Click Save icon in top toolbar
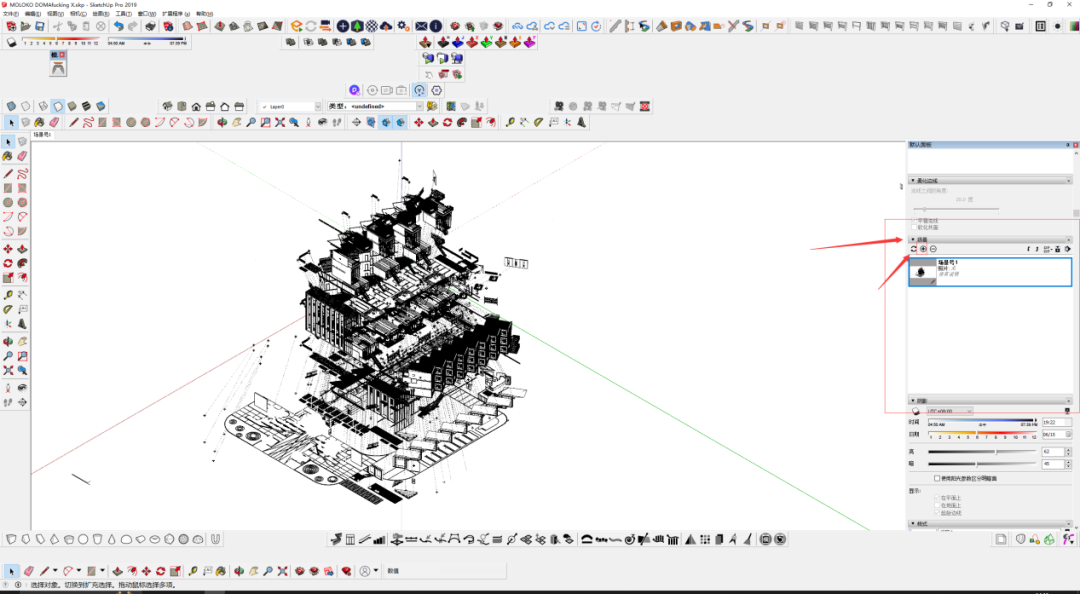The height and width of the screenshot is (594, 1080). (40, 26)
